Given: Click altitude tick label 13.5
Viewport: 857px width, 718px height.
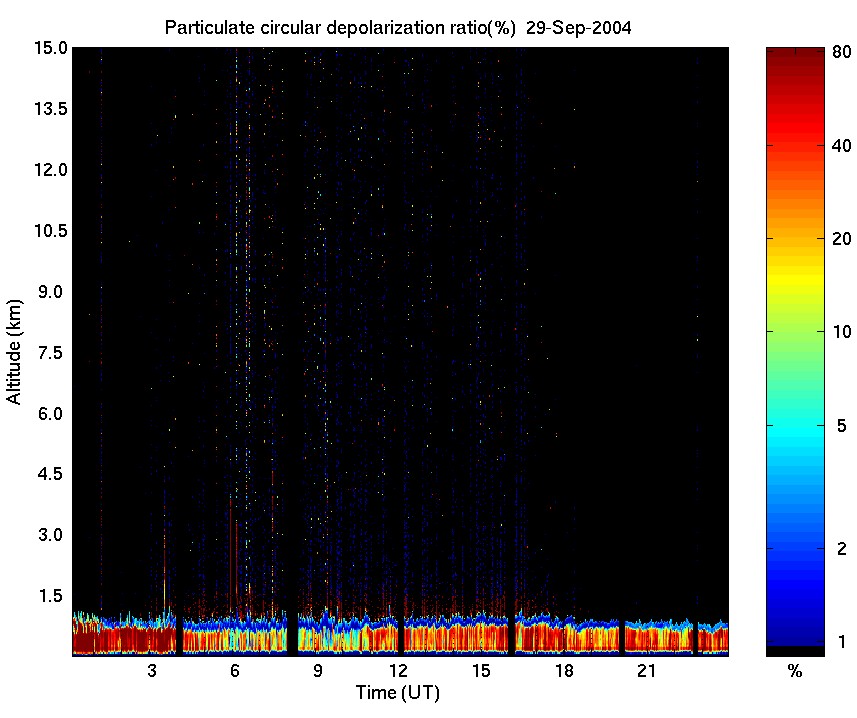Looking at the screenshot, I should (50, 109).
